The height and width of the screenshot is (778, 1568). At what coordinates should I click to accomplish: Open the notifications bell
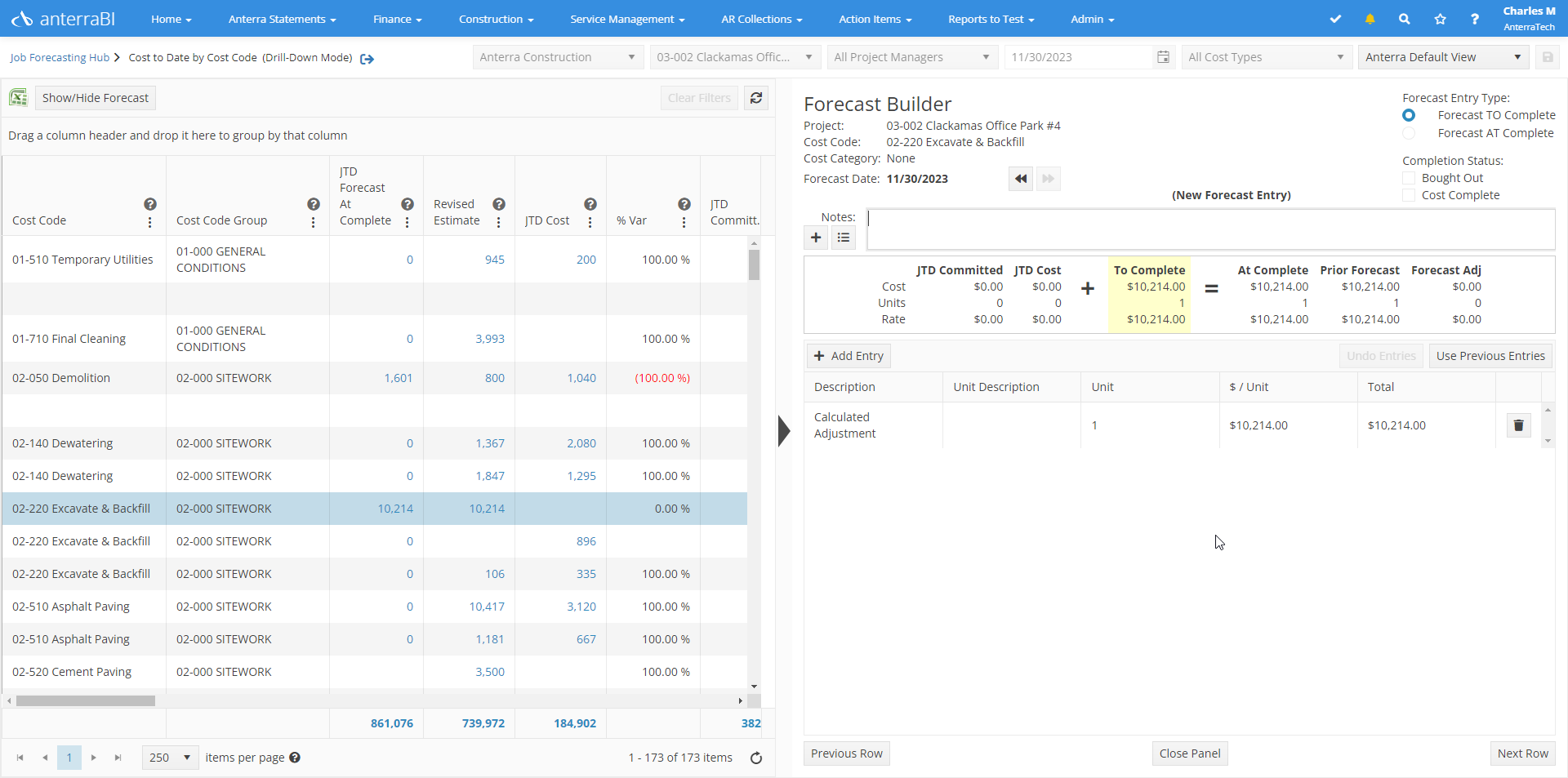click(1370, 19)
